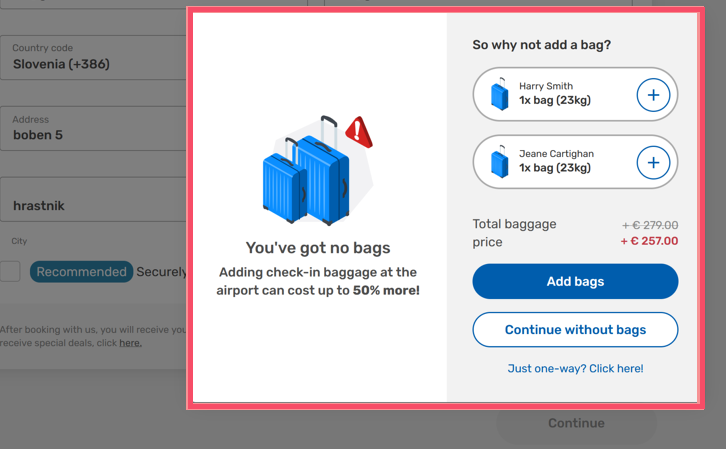
Task: Tick the checkbox next to Recommended
Action: click(10, 271)
